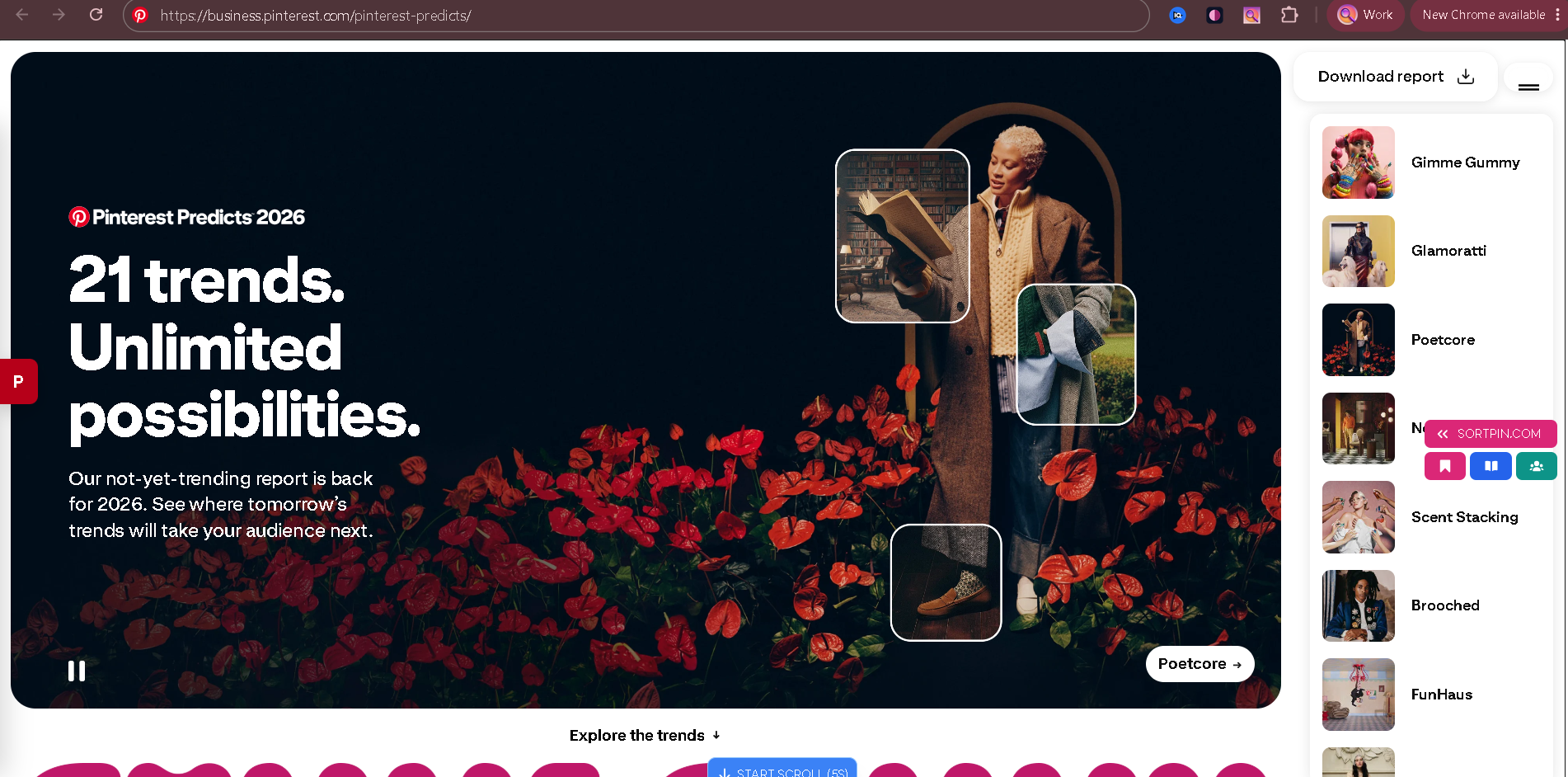Collapse the SORTPIN.COM extension panel

click(x=1442, y=434)
